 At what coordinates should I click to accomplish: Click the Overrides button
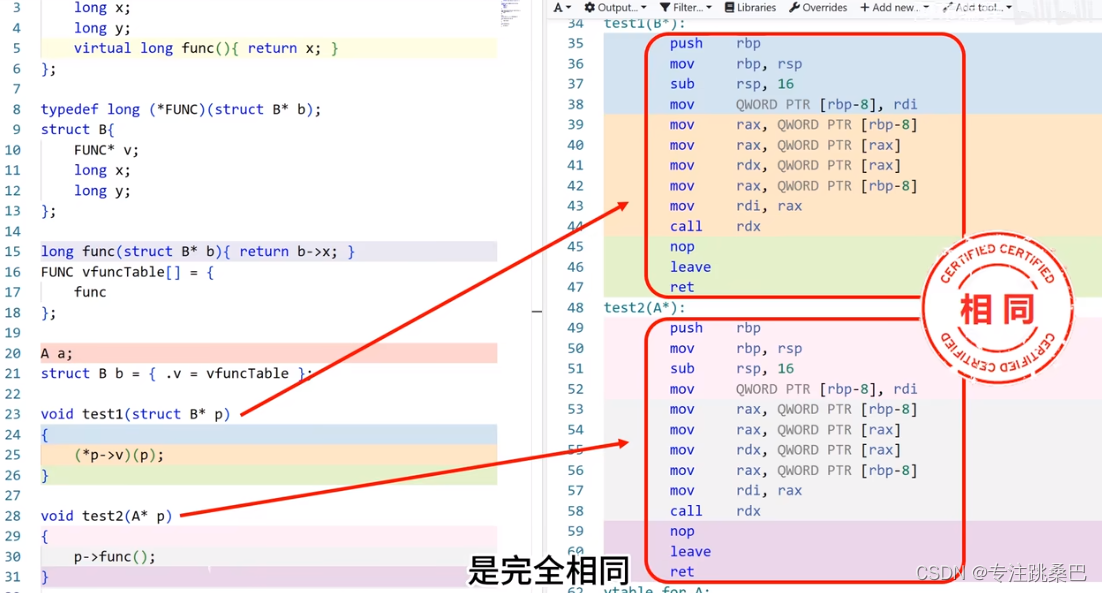pyautogui.click(x=820, y=7)
